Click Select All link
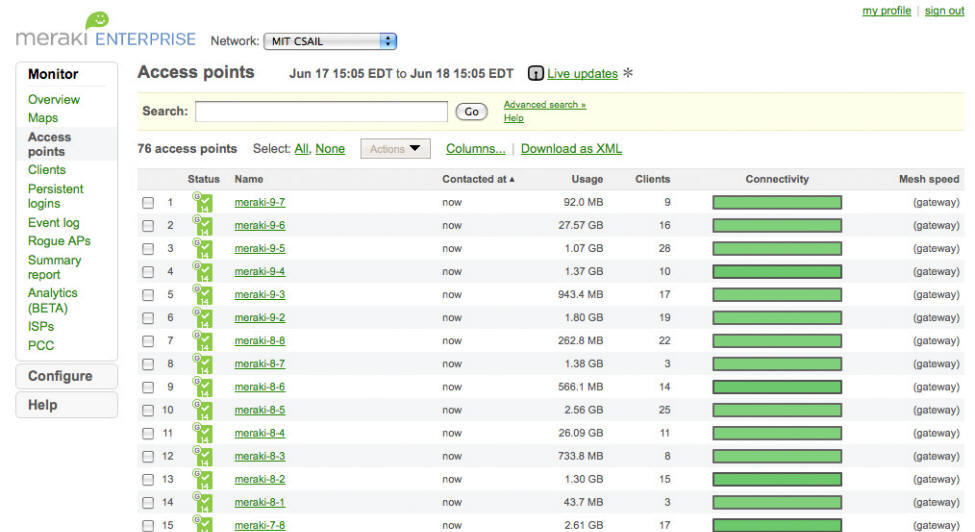The image size is (975, 532). coord(301,149)
